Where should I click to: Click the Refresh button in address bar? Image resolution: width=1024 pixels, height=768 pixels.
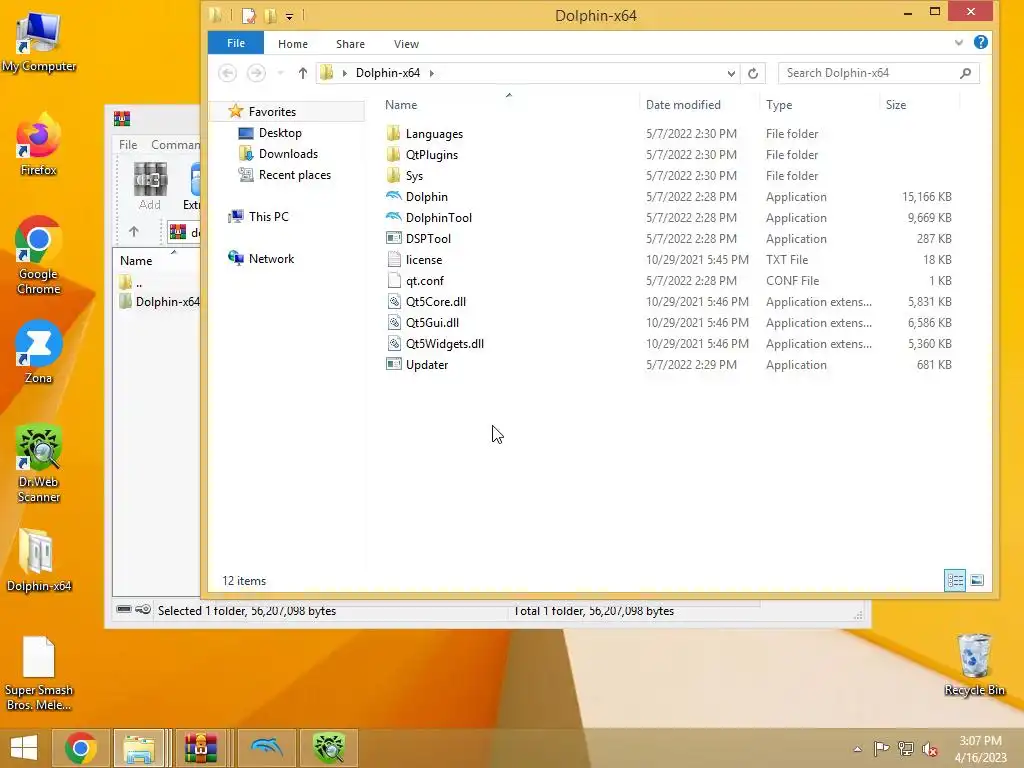coord(753,73)
